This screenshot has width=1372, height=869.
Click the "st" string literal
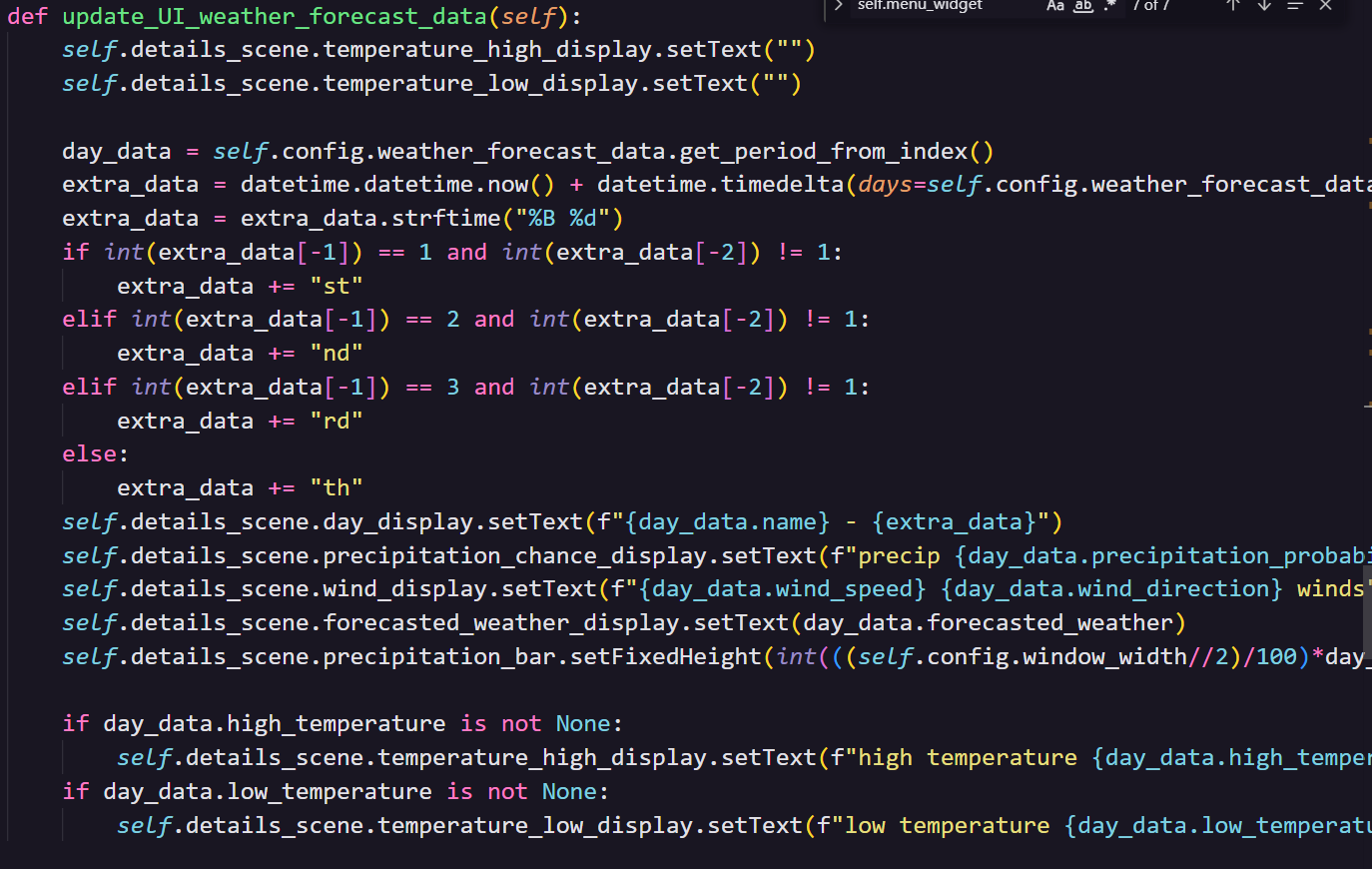pos(336,287)
